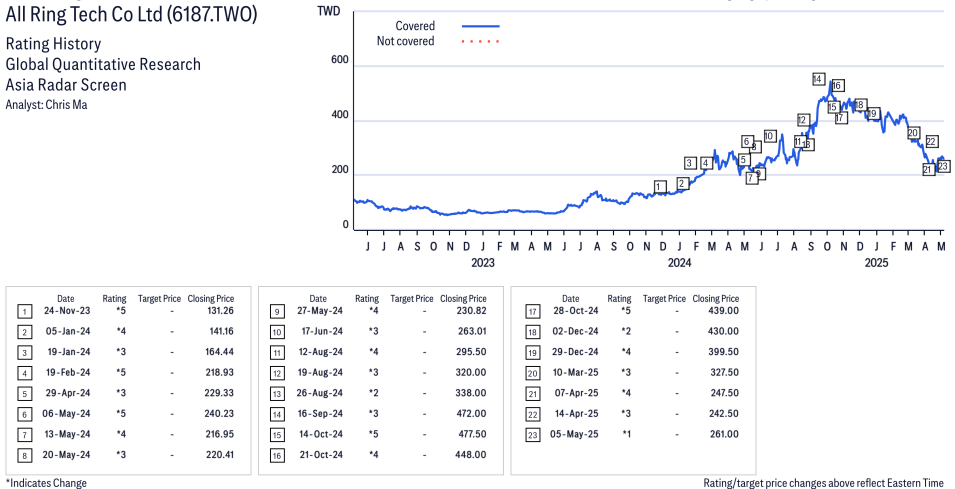Click the 2023 year label on the axis

(x=483, y=263)
